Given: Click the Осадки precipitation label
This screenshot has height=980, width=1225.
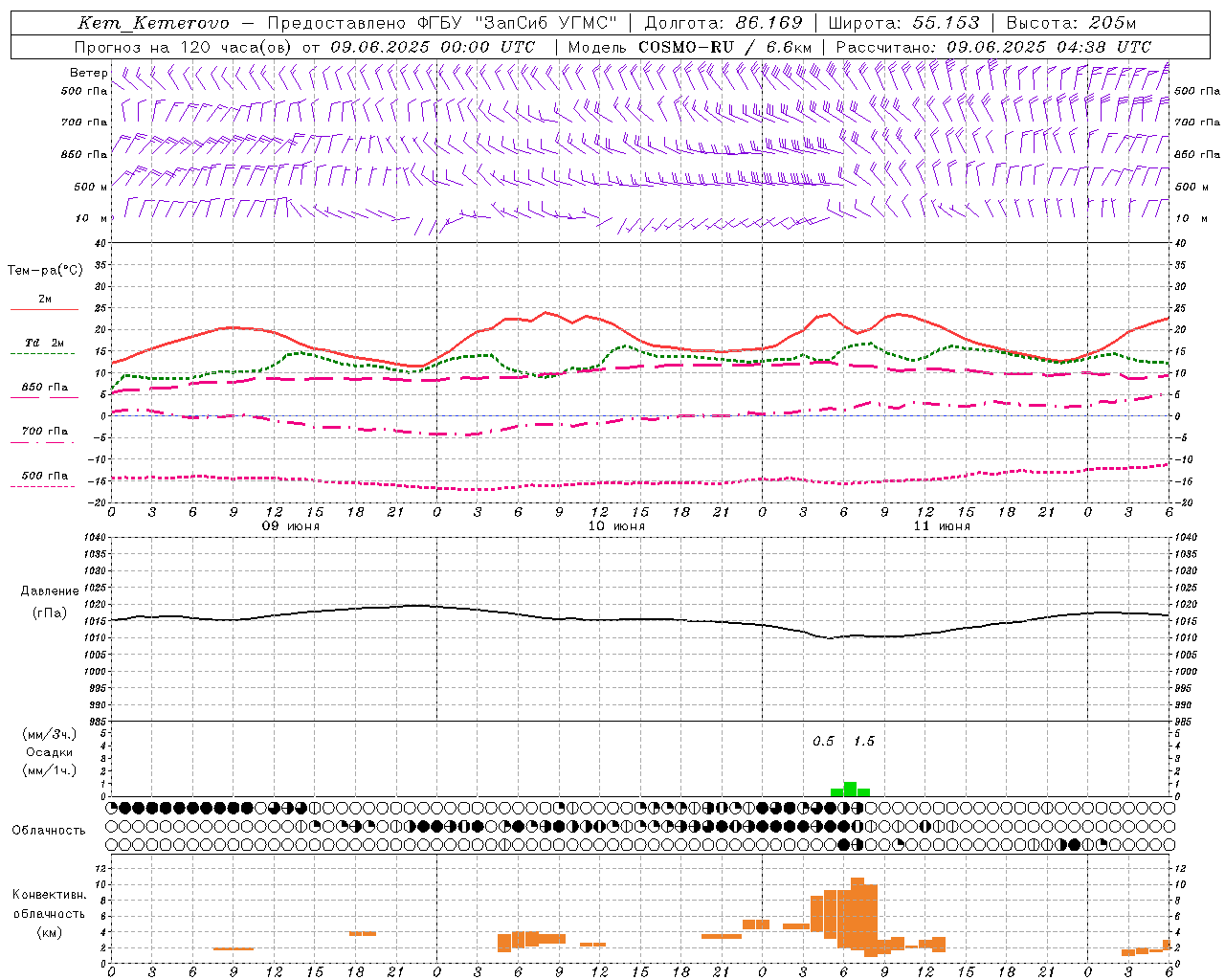Looking at the screenshot, I should [50, 752].
